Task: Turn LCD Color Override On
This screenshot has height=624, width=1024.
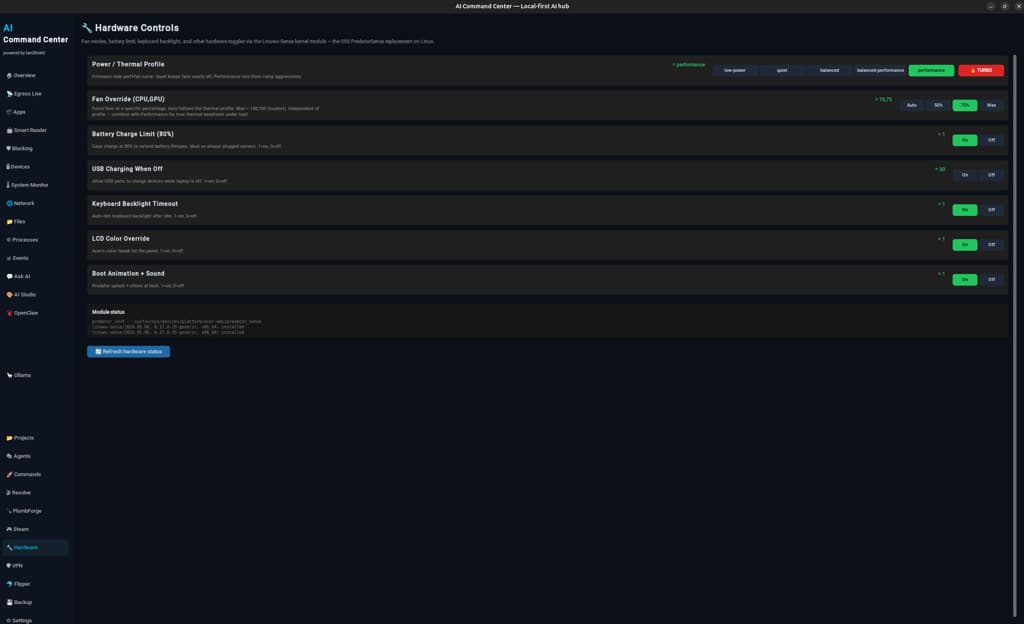Action: point(965,245)
